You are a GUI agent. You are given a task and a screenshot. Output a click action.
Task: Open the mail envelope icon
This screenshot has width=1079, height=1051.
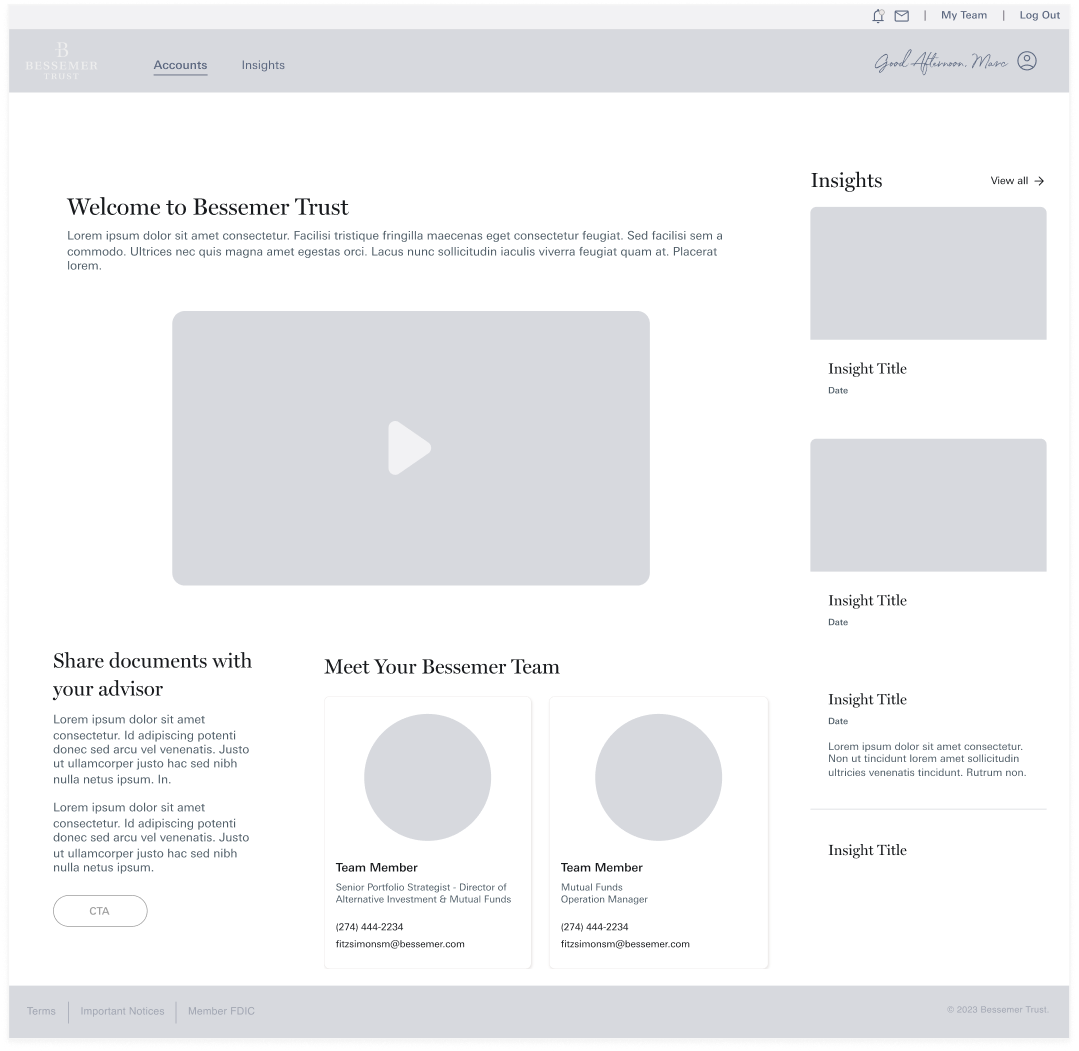(901, 16)
